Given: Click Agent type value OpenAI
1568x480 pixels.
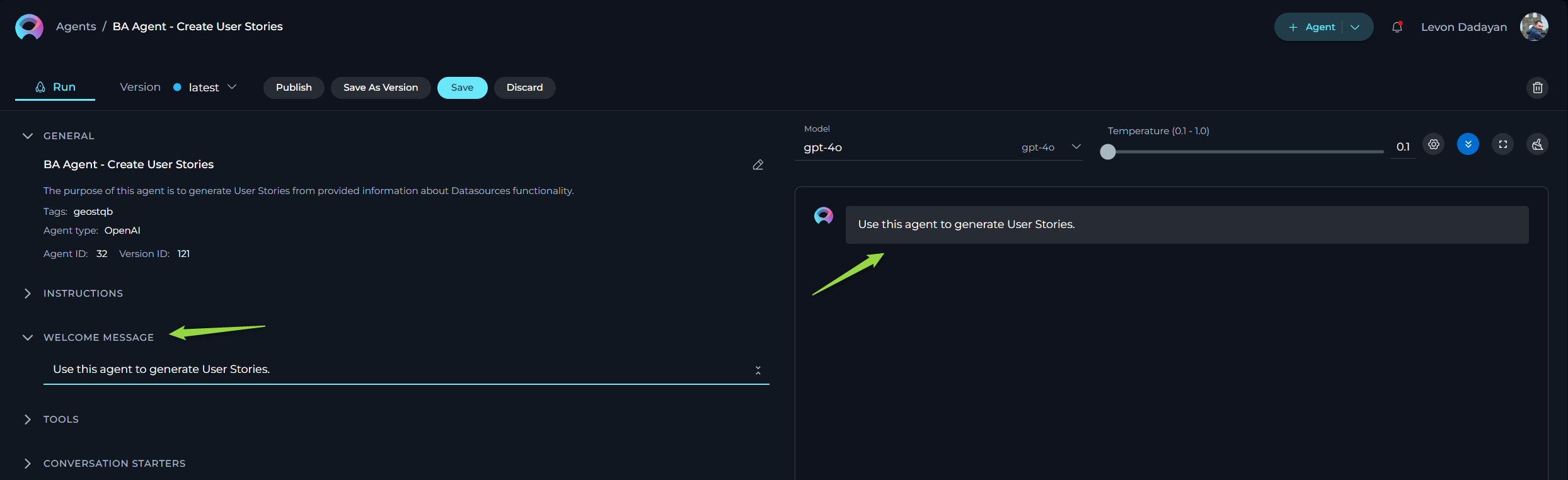Looking at the screenshot, I should coord(122,231).
